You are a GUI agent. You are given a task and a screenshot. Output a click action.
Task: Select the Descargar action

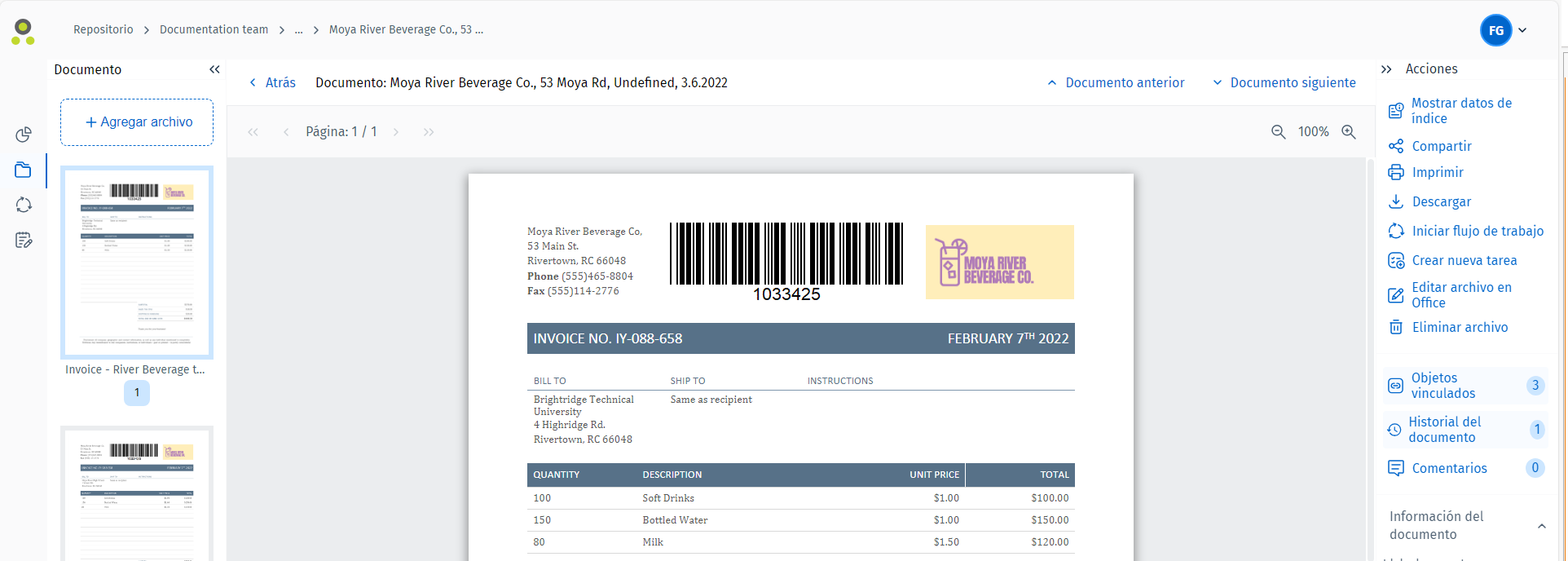[x=1442, y=201]
